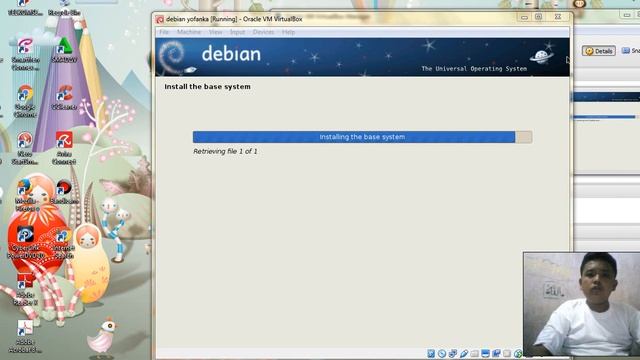
Task: Select the Mozilla Firefox desktop shortcut
Action: click(25, 195)
